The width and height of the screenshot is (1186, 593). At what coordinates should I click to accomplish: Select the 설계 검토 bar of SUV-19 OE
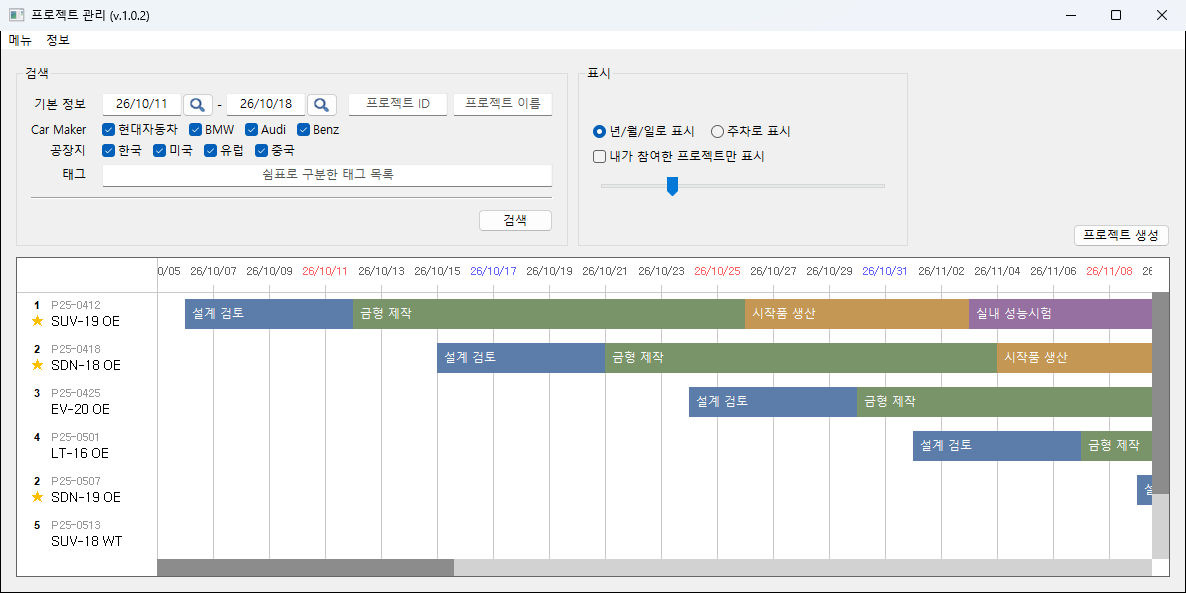tap(269, 314)
